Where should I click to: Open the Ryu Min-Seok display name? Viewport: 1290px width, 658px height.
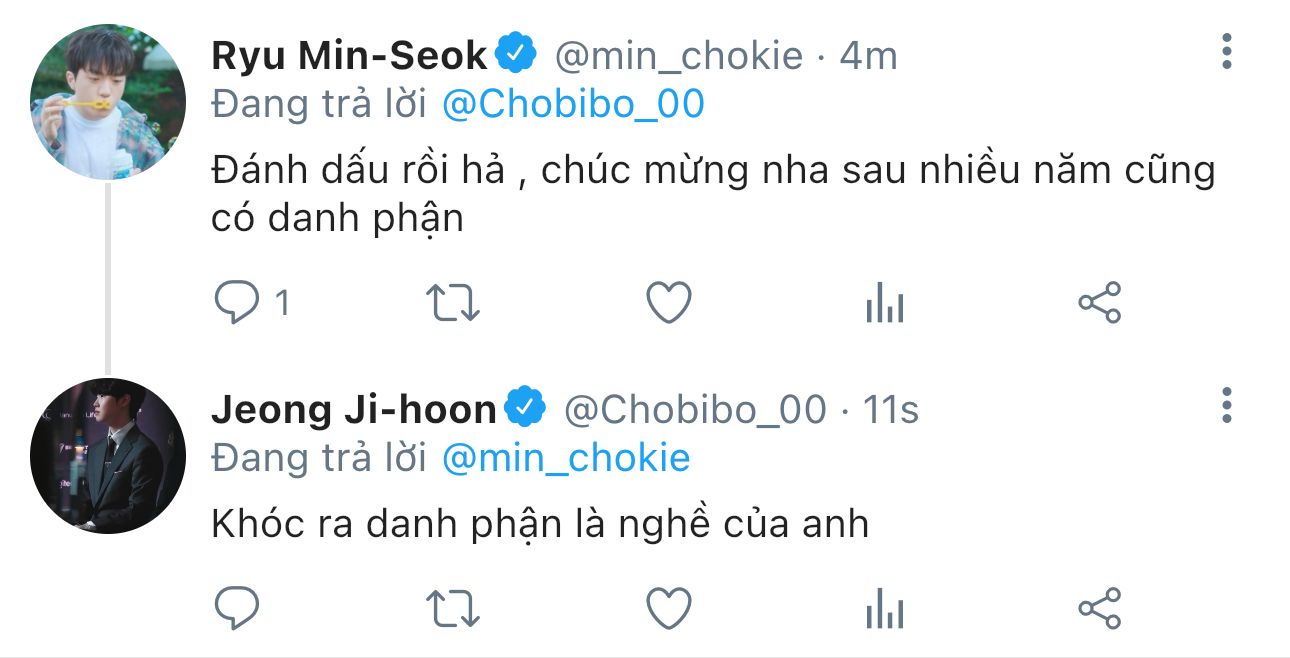(x=349, y=55)
